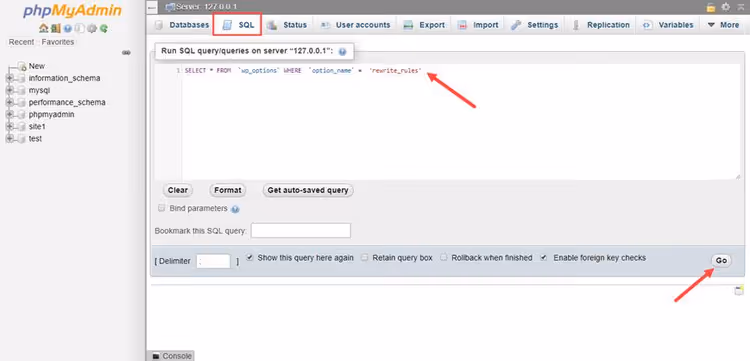Expand the site1 database plus toggle
750x361 pixels.
10,127
